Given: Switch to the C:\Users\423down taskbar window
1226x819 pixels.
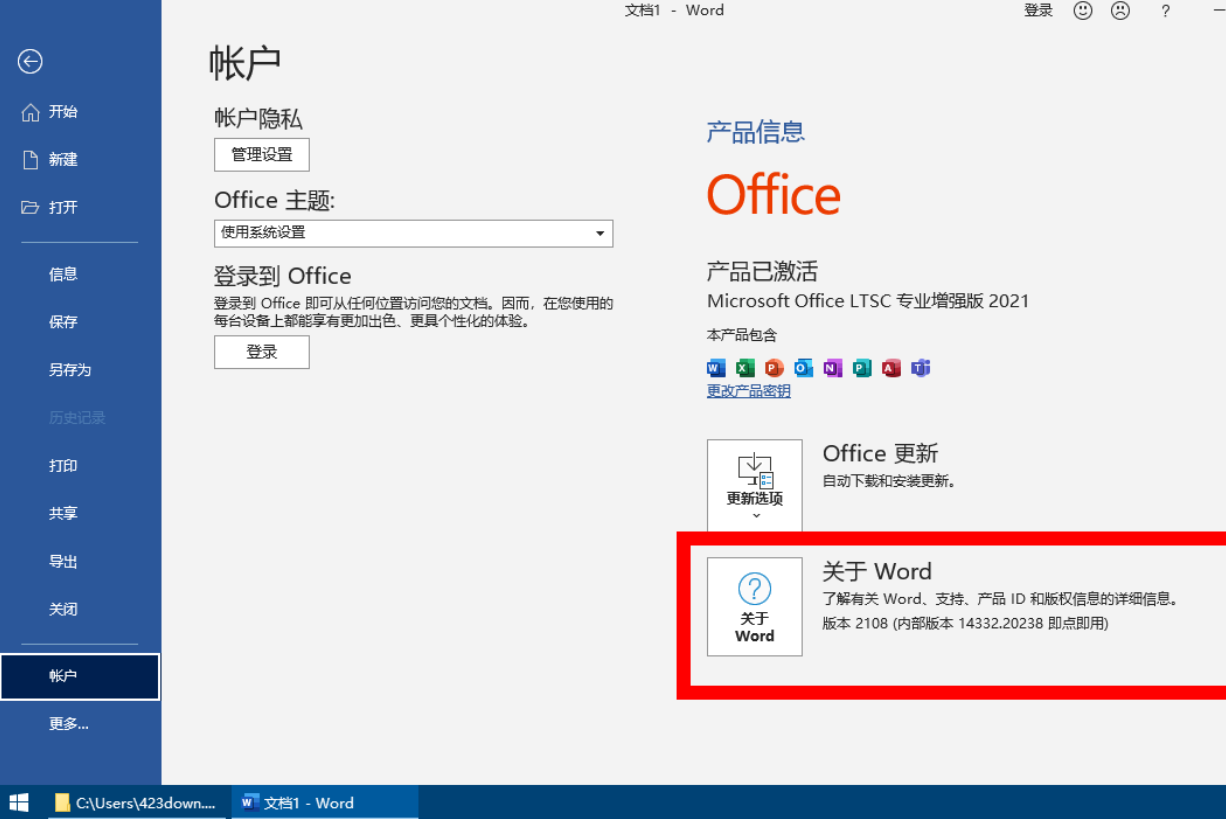Looking at the screenshot, I should [x=136, y=802].
